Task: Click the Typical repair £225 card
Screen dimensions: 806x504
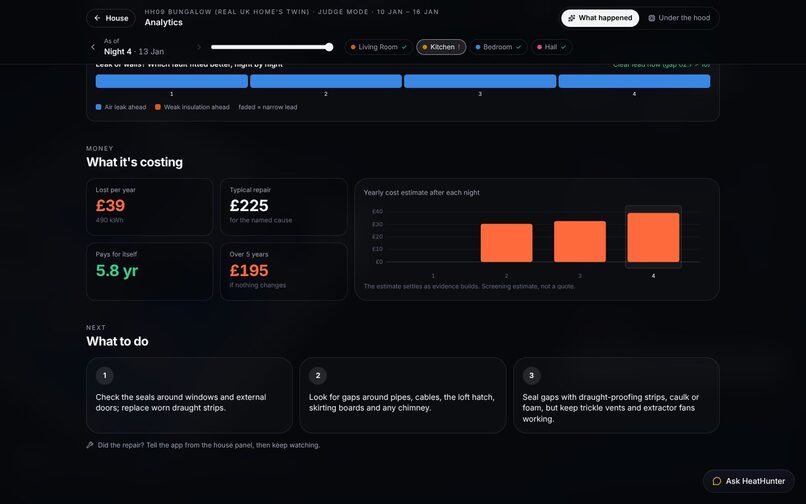Action: pyautogui.click(x=284, y=207)
